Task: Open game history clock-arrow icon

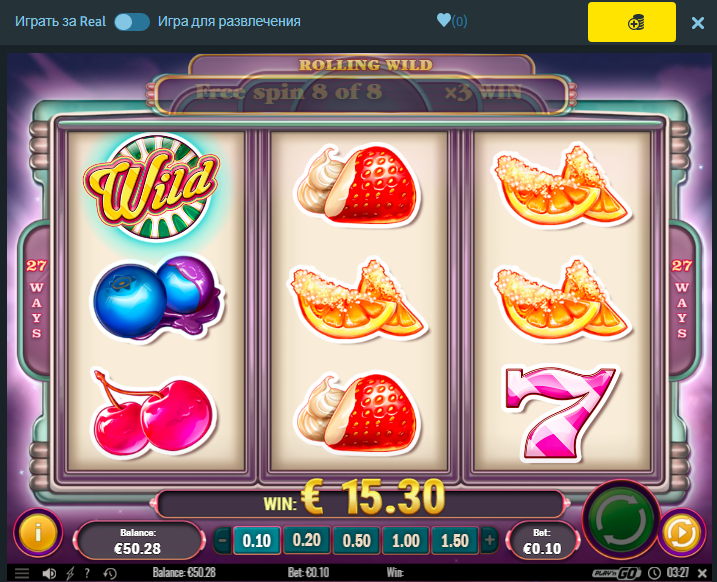Action: pos(110,573)
